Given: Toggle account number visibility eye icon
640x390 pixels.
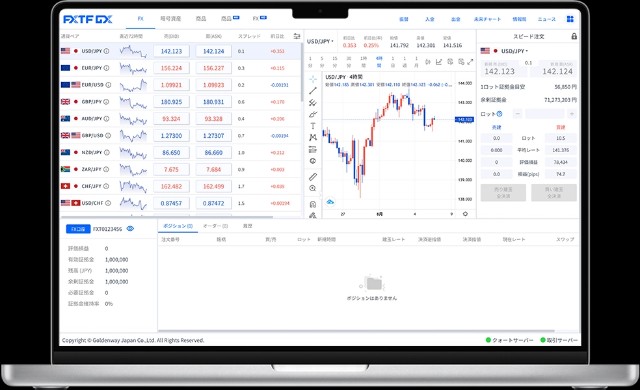Looking at the screenshot, I should click(x=130, y=229).
